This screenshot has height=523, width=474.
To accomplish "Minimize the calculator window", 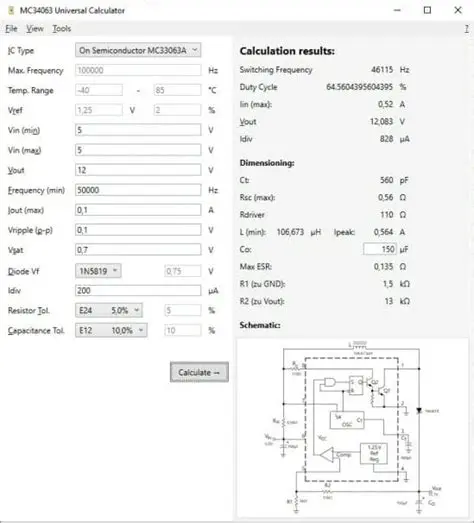I will (x=397, y=10).
